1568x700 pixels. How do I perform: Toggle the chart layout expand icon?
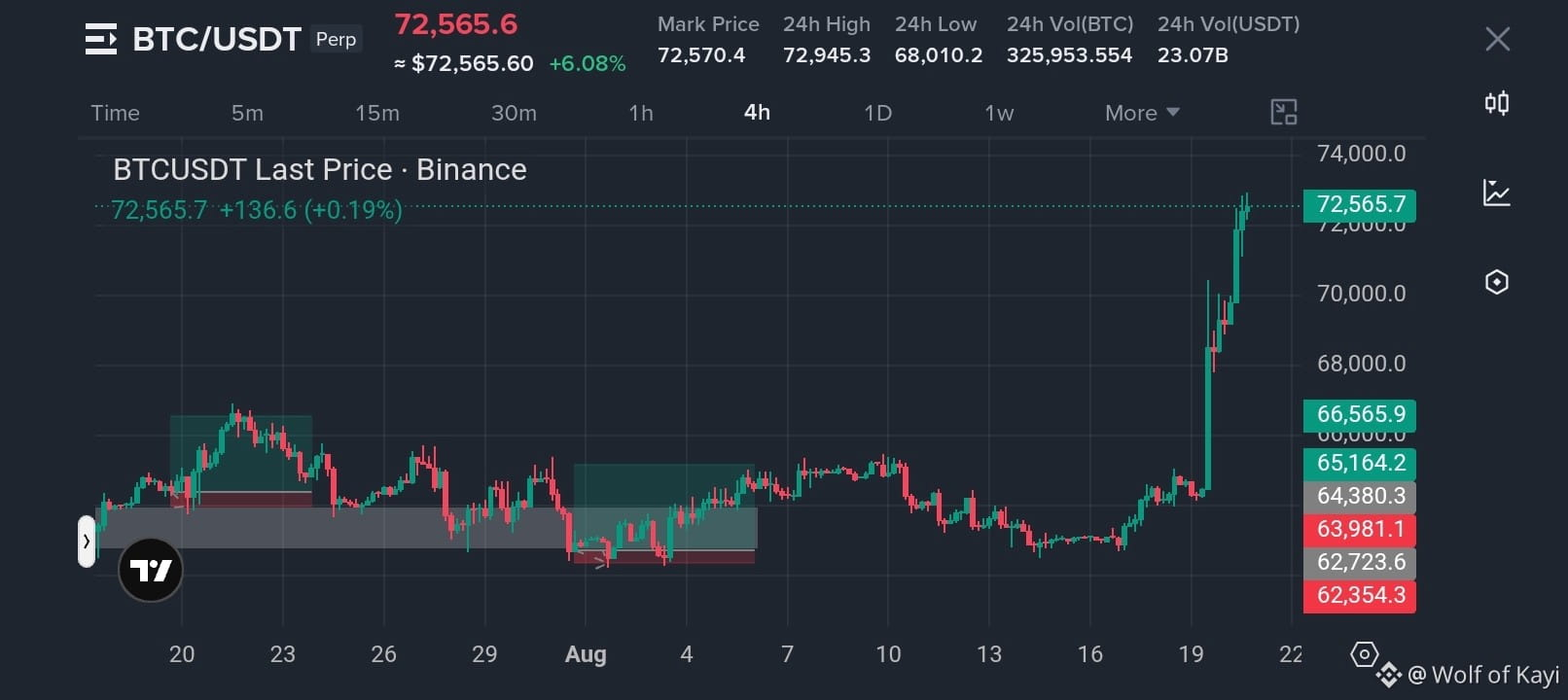tap(1284, 112)
